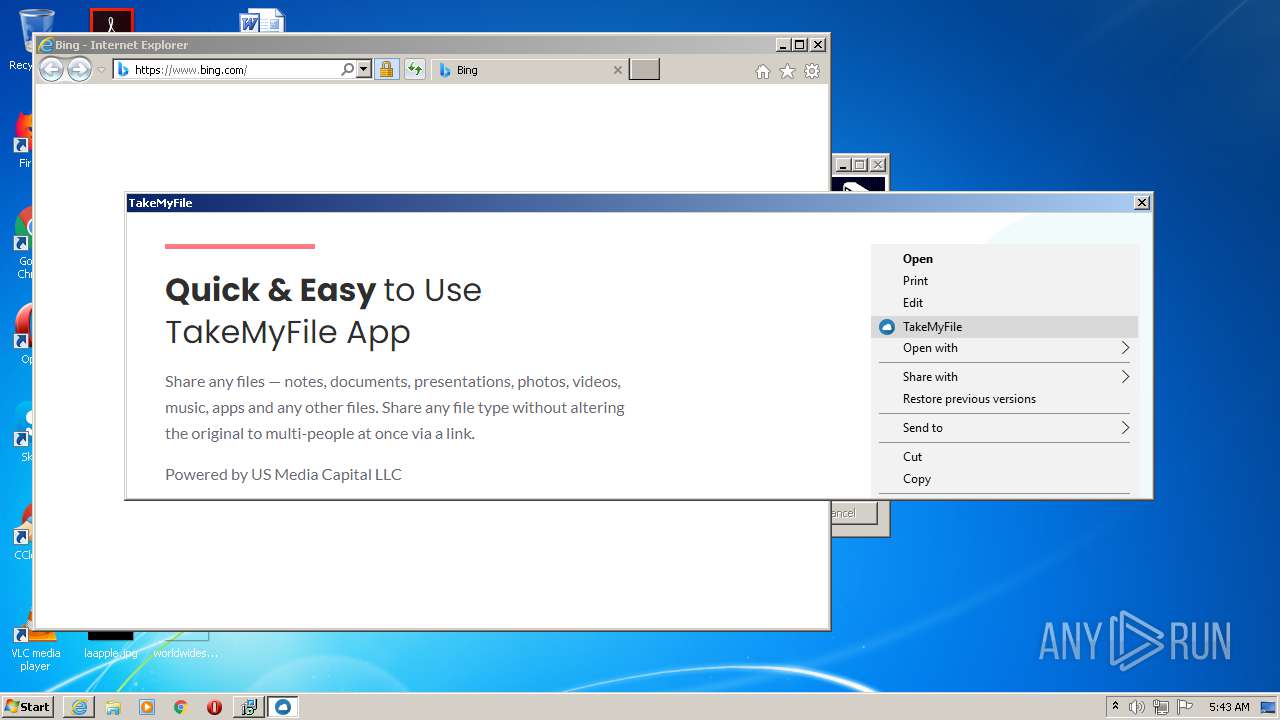The width and height of the screenshot is (1280, 720).
Task: Open Action Center flag icon
Action: point(1185,707)
